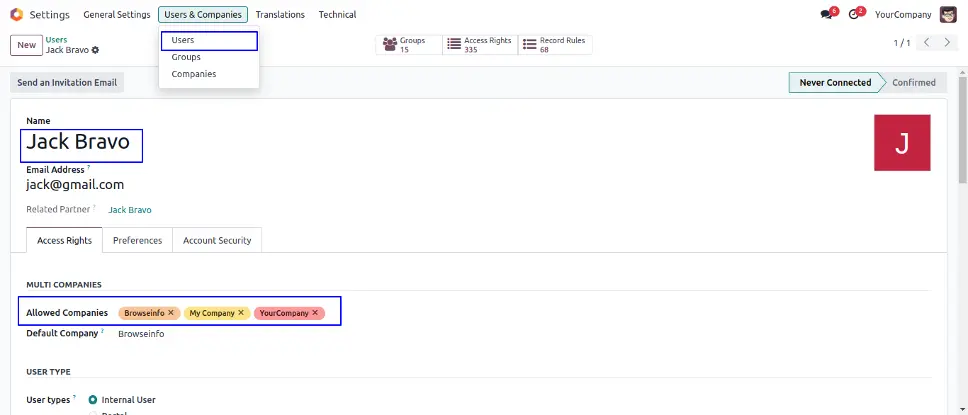Go to previous record arrow
This screenshot has width=968, height=415.
pyautogui.click(x=927, y=43)
